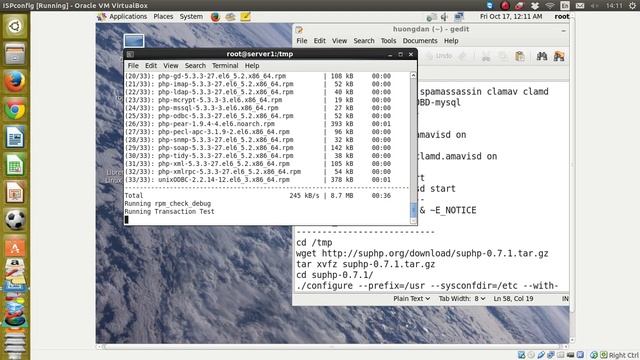Screen dimensions: 640x360
Task: Click the host clock showing 14:11
Action: [614, 5]
